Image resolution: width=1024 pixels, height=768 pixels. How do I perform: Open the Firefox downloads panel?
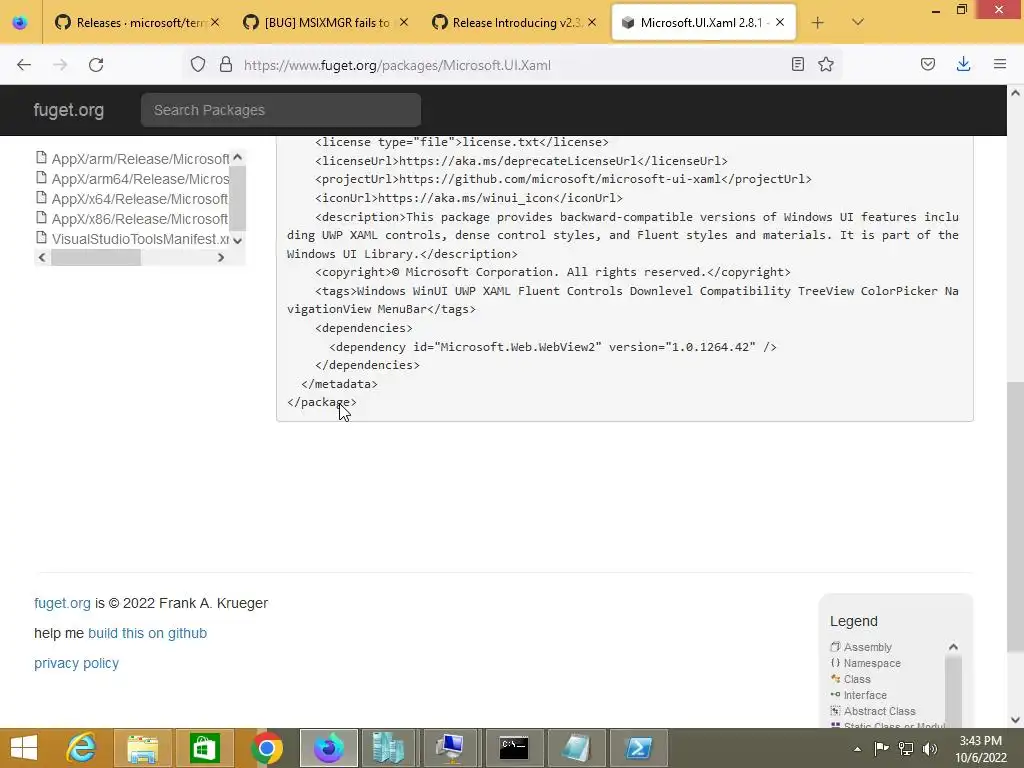click(x=963, y=64)
